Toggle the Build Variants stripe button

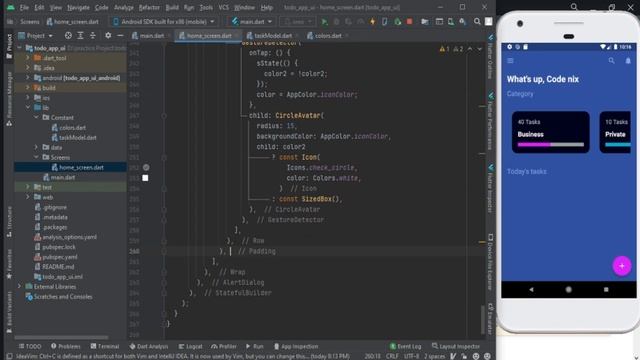tap(9, 313)
